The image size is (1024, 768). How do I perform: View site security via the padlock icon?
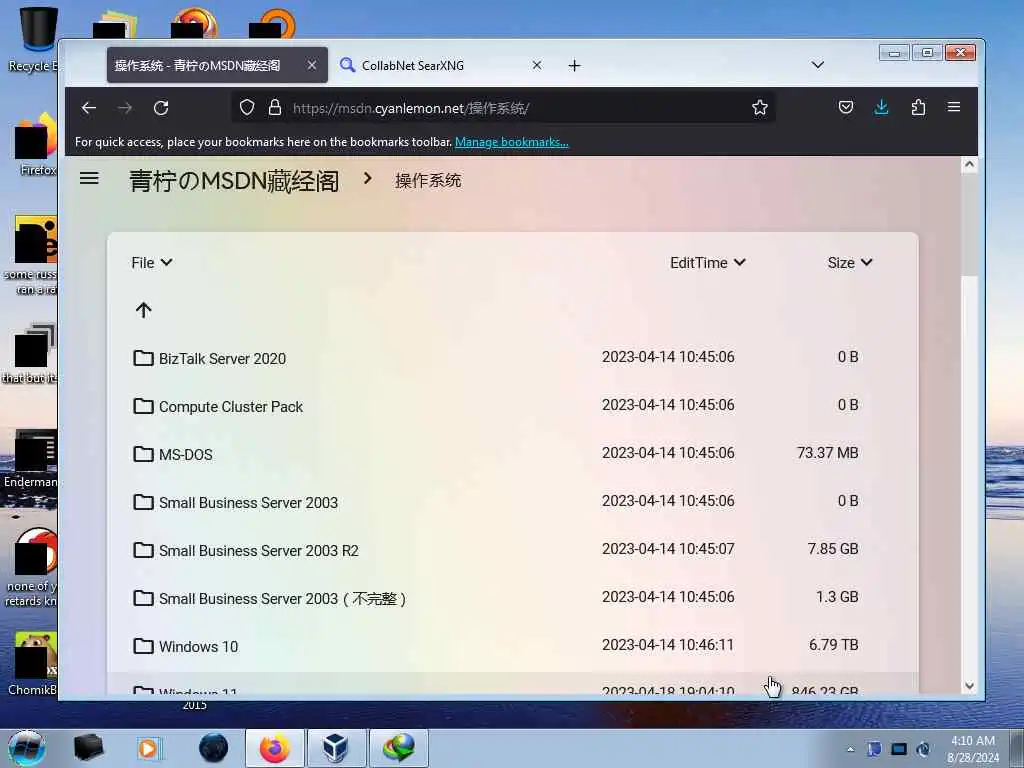coord(275,108)
